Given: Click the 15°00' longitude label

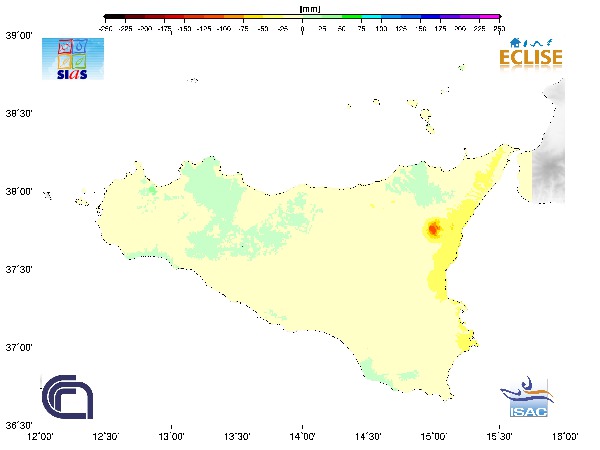Looking at the screenshot, I should 434,437.
